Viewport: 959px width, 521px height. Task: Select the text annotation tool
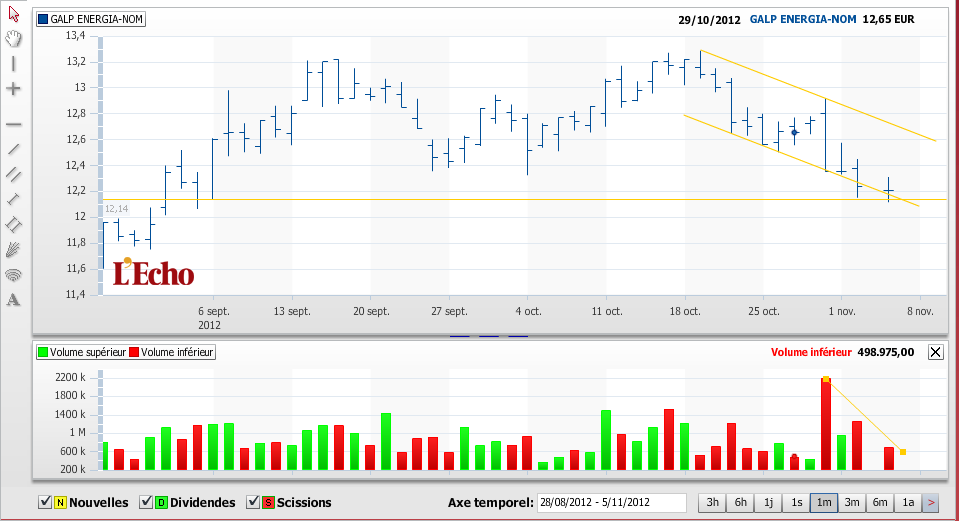[x=13, y=300]
